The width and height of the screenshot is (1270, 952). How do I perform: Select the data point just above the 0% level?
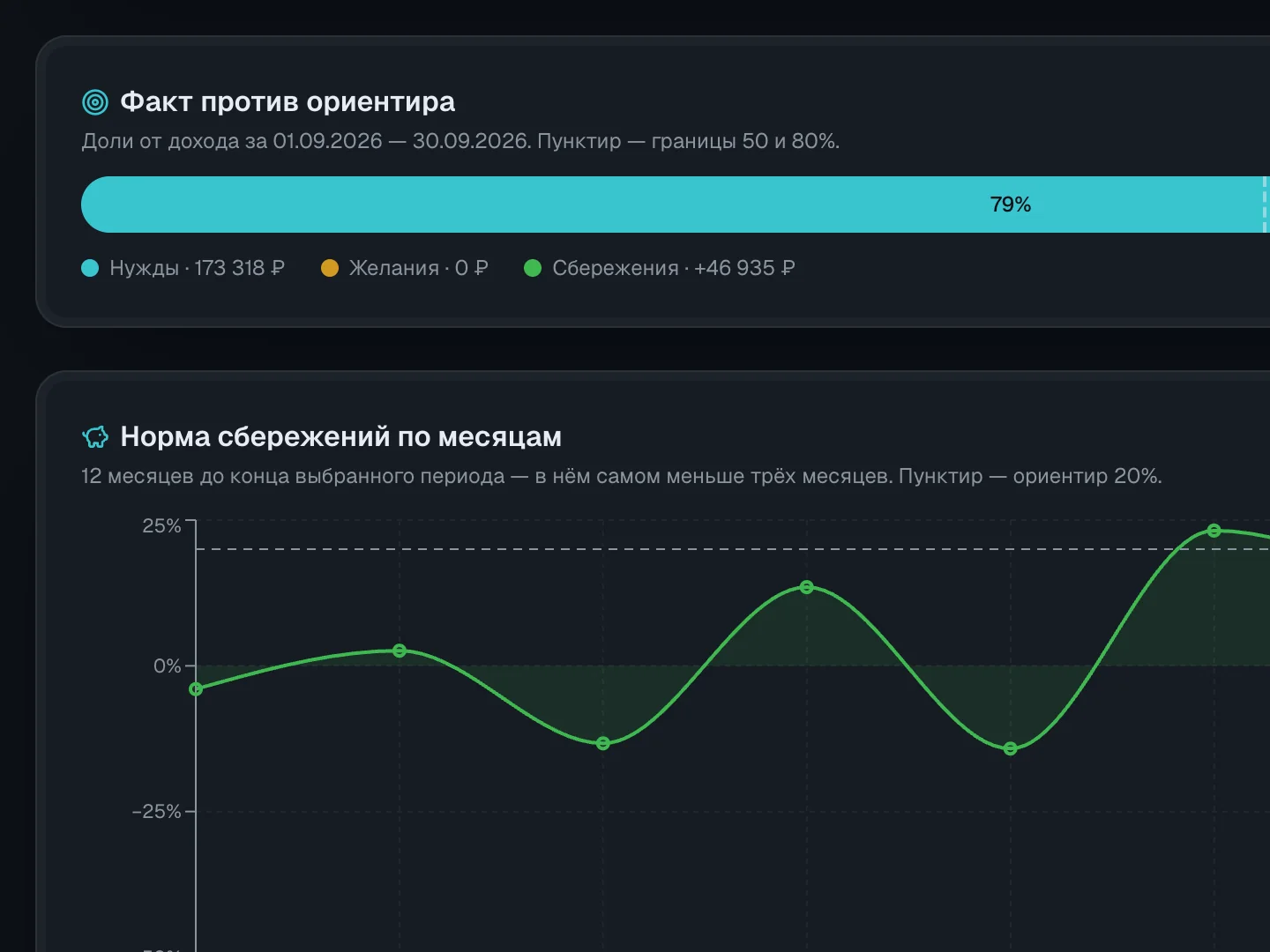tap(400, 651)
